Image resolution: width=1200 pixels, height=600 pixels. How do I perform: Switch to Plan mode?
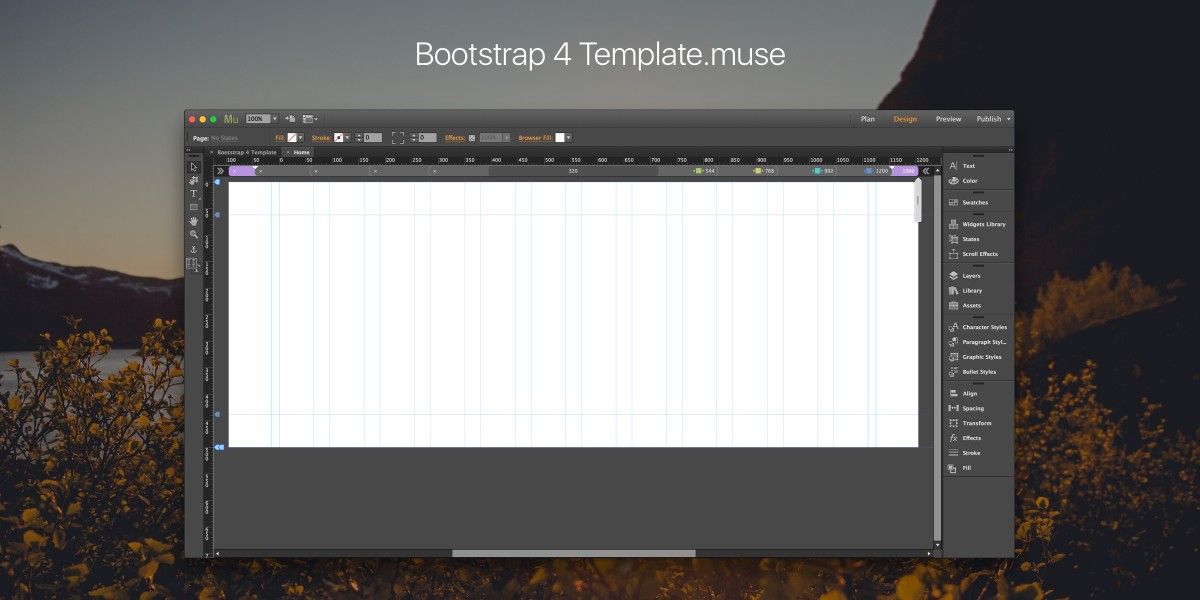868,119
